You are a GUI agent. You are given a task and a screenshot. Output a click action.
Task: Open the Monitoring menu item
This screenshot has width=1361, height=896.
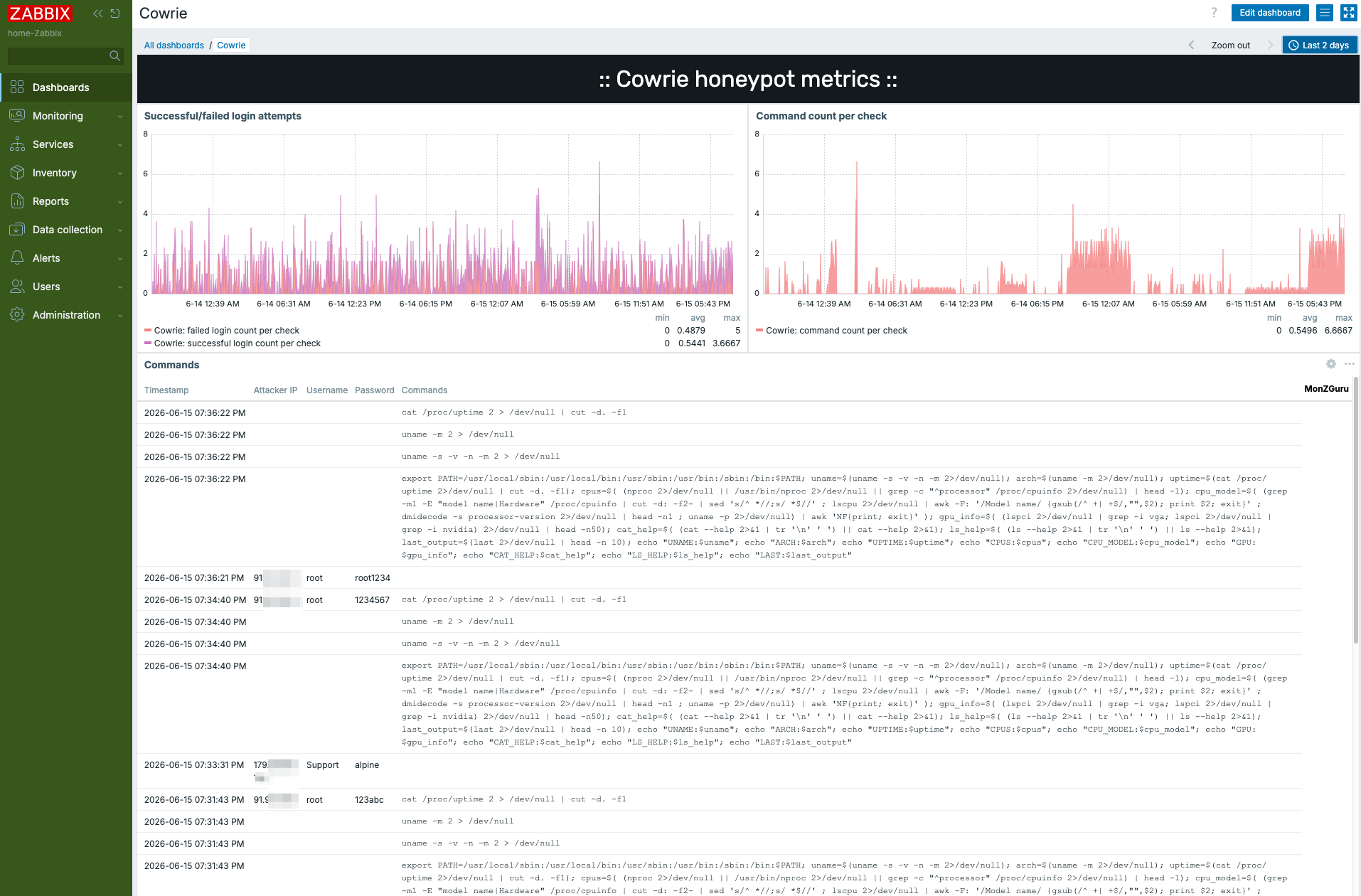coord(66,116)
